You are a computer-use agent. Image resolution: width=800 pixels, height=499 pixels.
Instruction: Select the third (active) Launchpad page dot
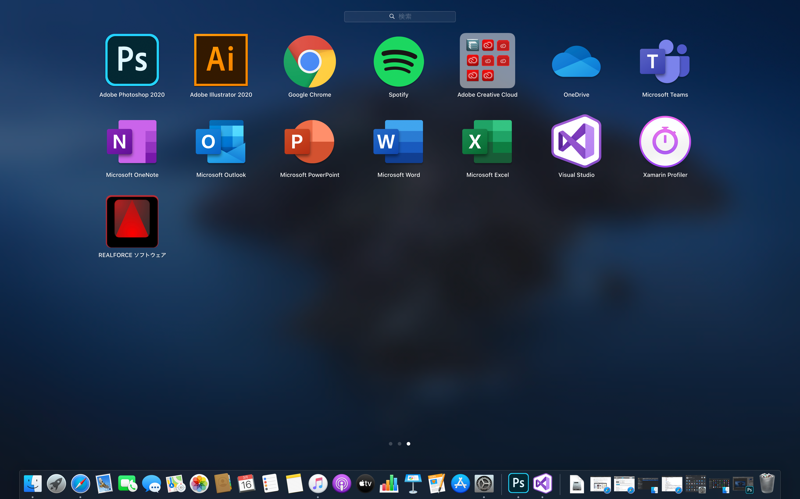(x=408, y=444)
